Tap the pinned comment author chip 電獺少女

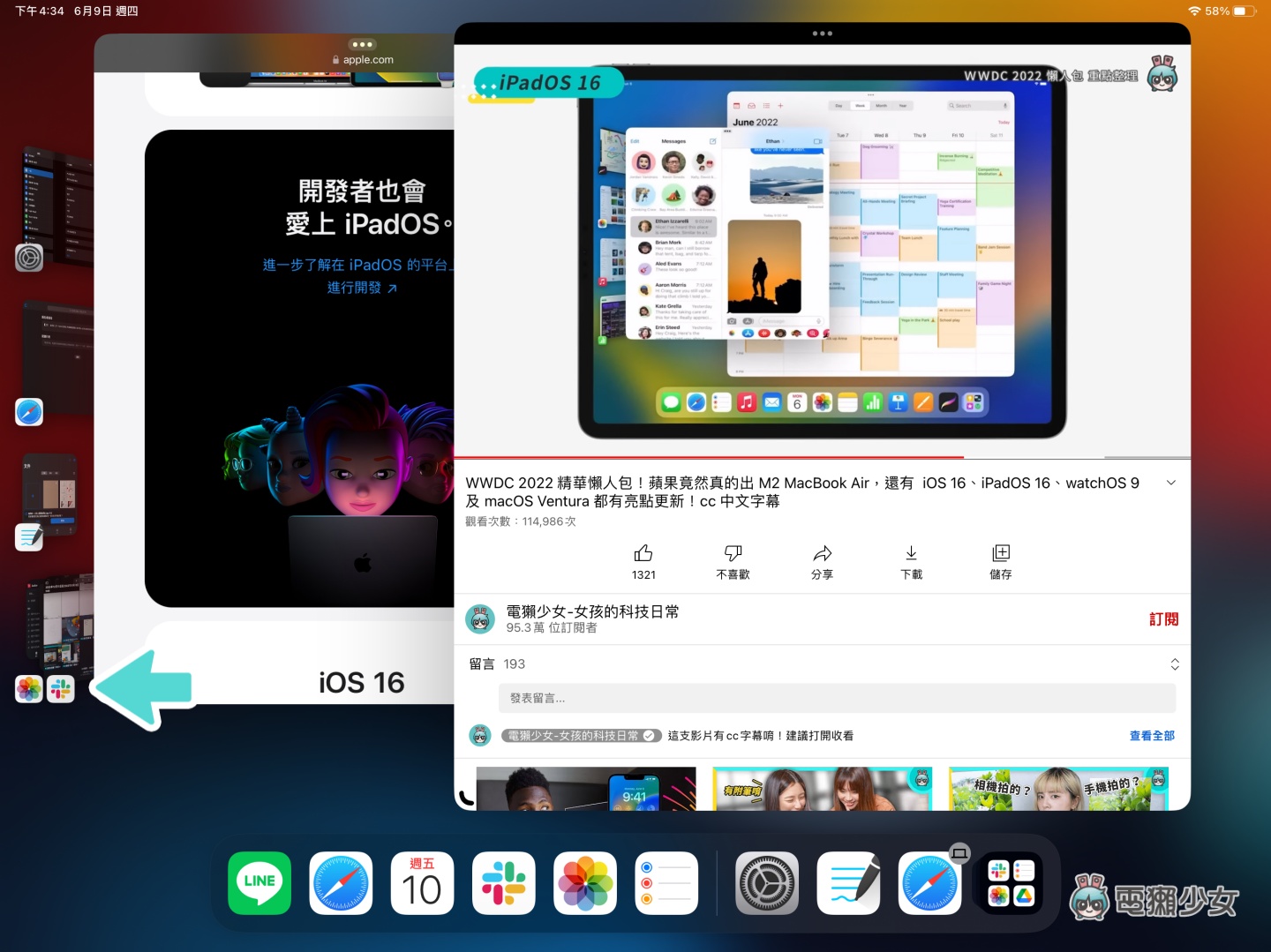pyautogui.click(x=581, y=736)
